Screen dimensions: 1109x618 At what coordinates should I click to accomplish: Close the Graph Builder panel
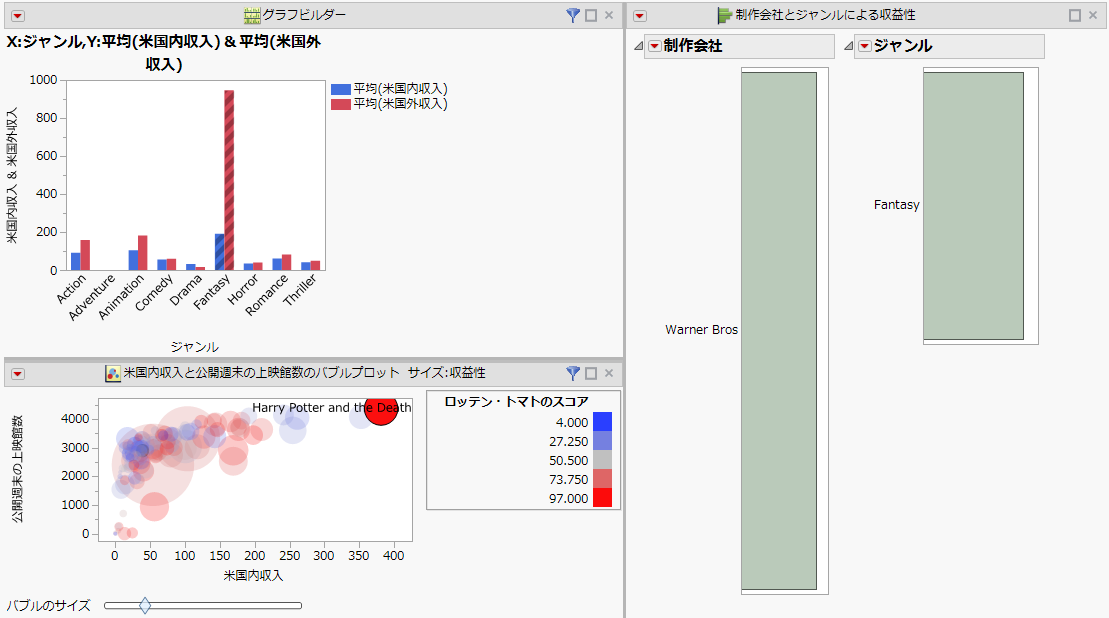pos(609,15)
